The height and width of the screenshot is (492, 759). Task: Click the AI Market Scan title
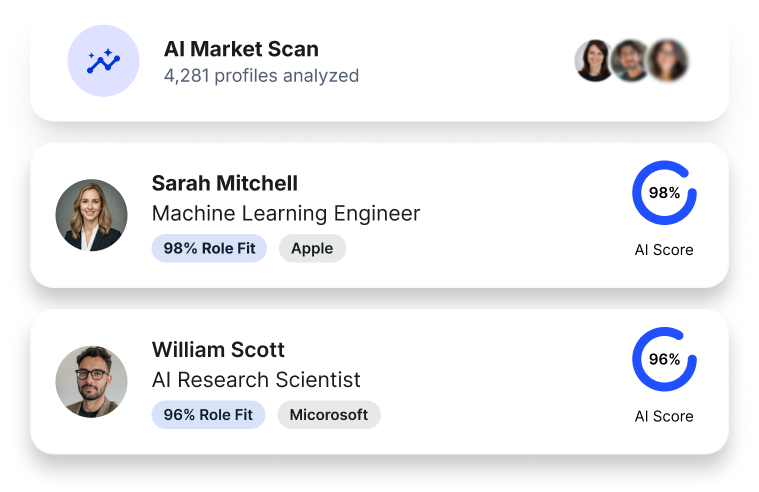pyautogui.click(x=241, y=49)
